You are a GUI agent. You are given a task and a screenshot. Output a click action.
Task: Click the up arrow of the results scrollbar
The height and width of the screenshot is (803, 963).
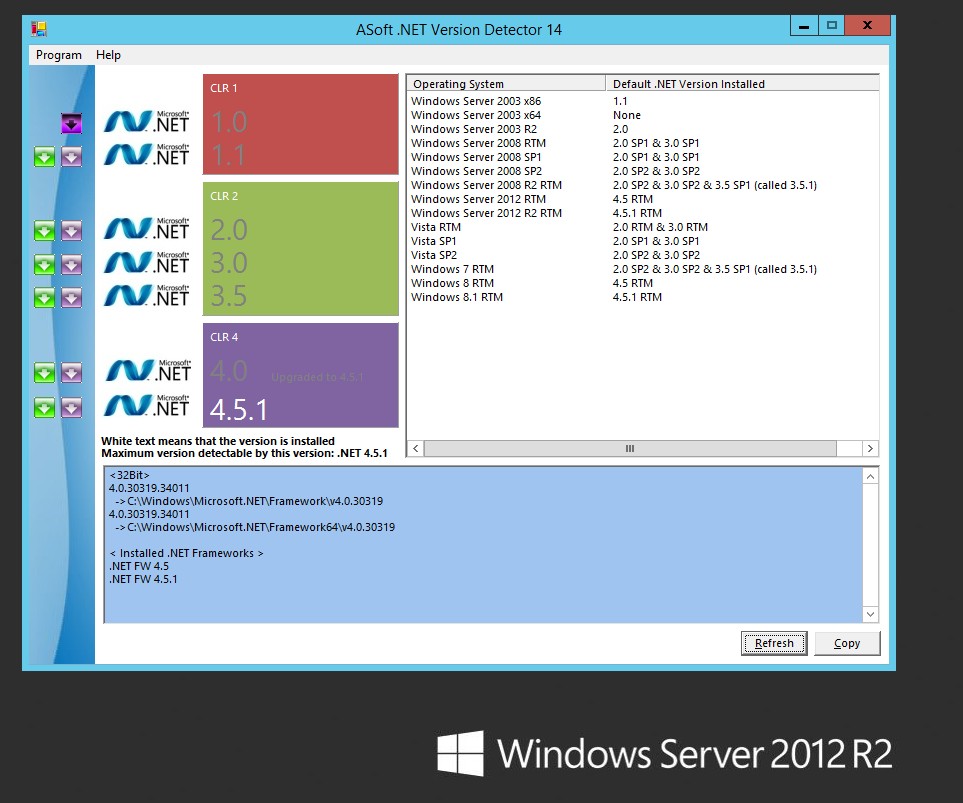point(870,476)
